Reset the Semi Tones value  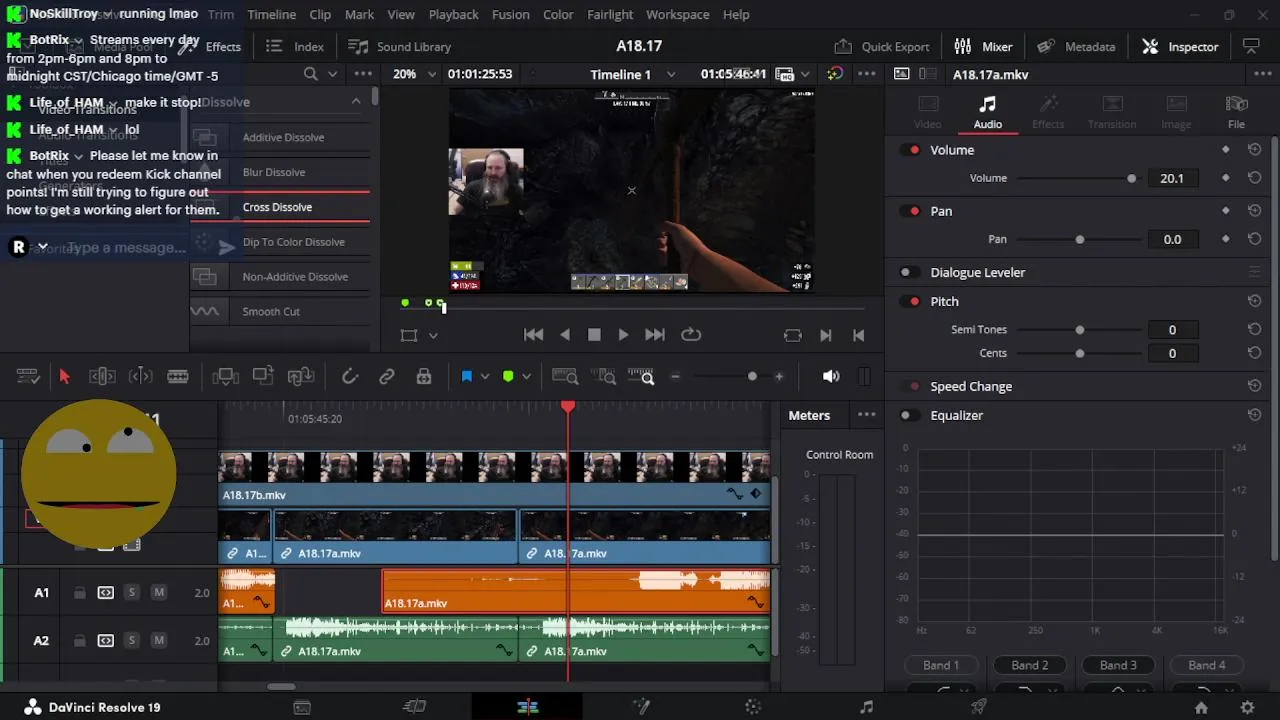1254,329
